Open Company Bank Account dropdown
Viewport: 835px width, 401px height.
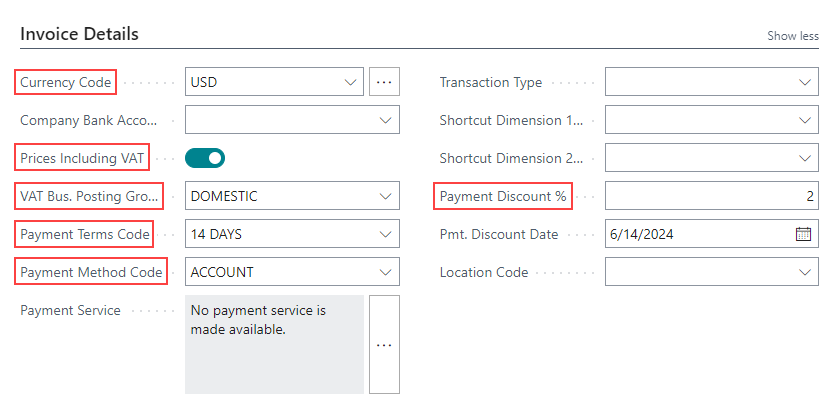(386, 120)
